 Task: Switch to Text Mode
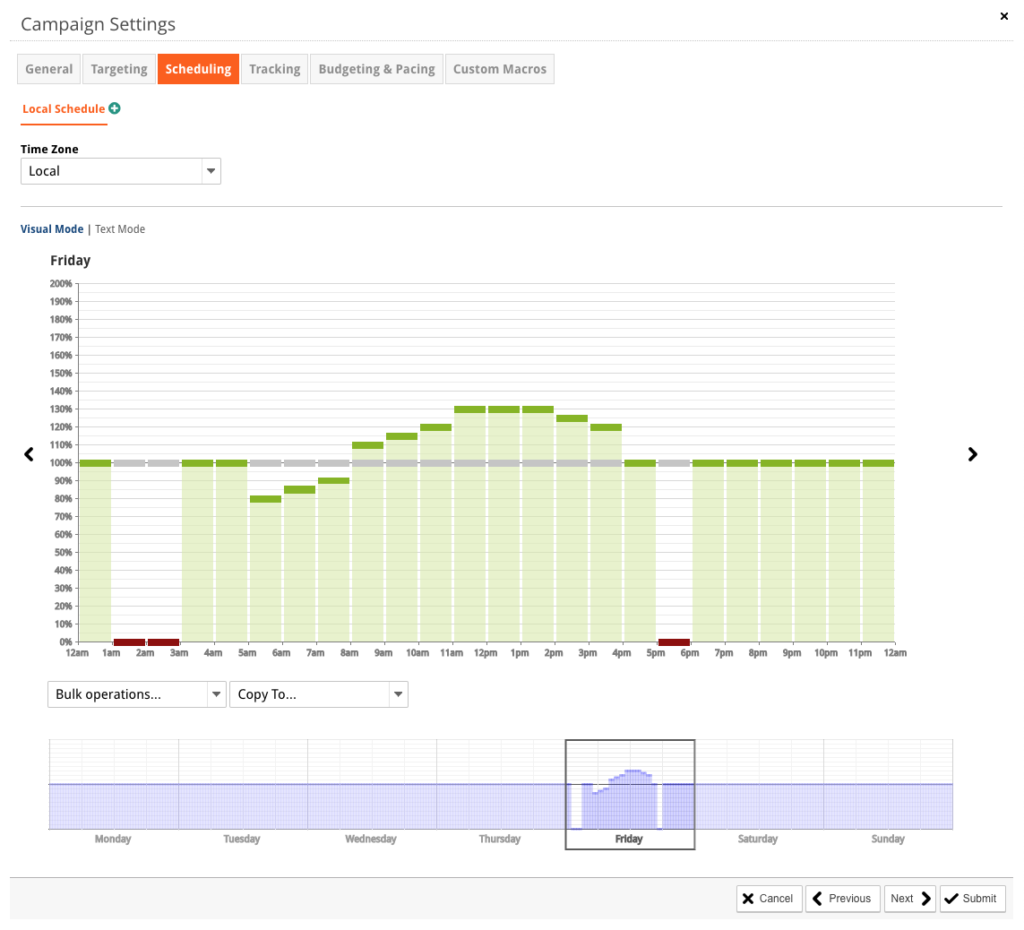pos(120,229)
